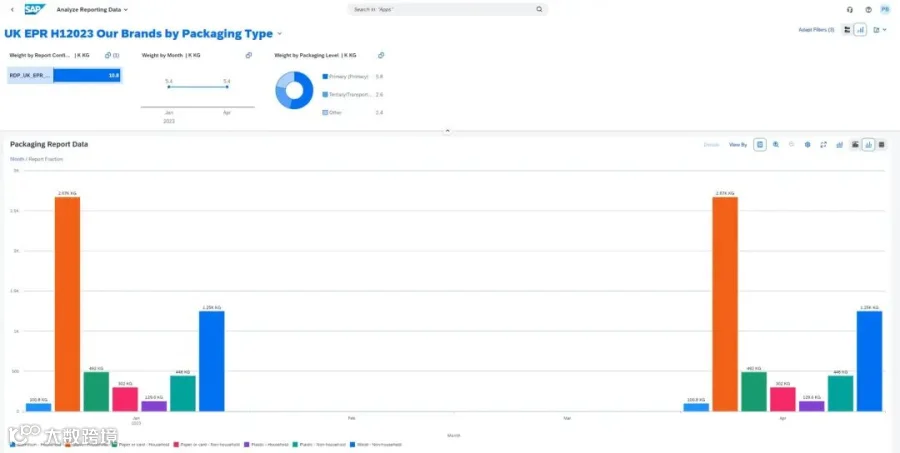
Task: Click Plastic - Non-household legend item
Action: coord(319,444)
